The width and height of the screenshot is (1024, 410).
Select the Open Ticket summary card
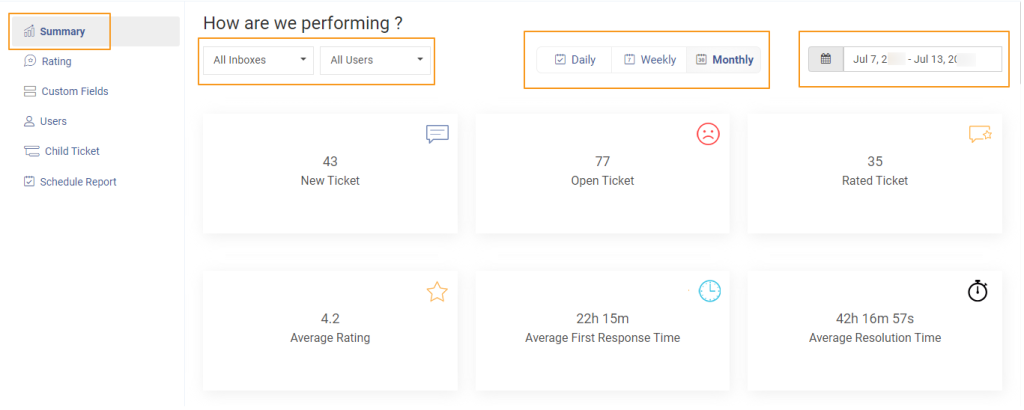(x=601, y=174)
